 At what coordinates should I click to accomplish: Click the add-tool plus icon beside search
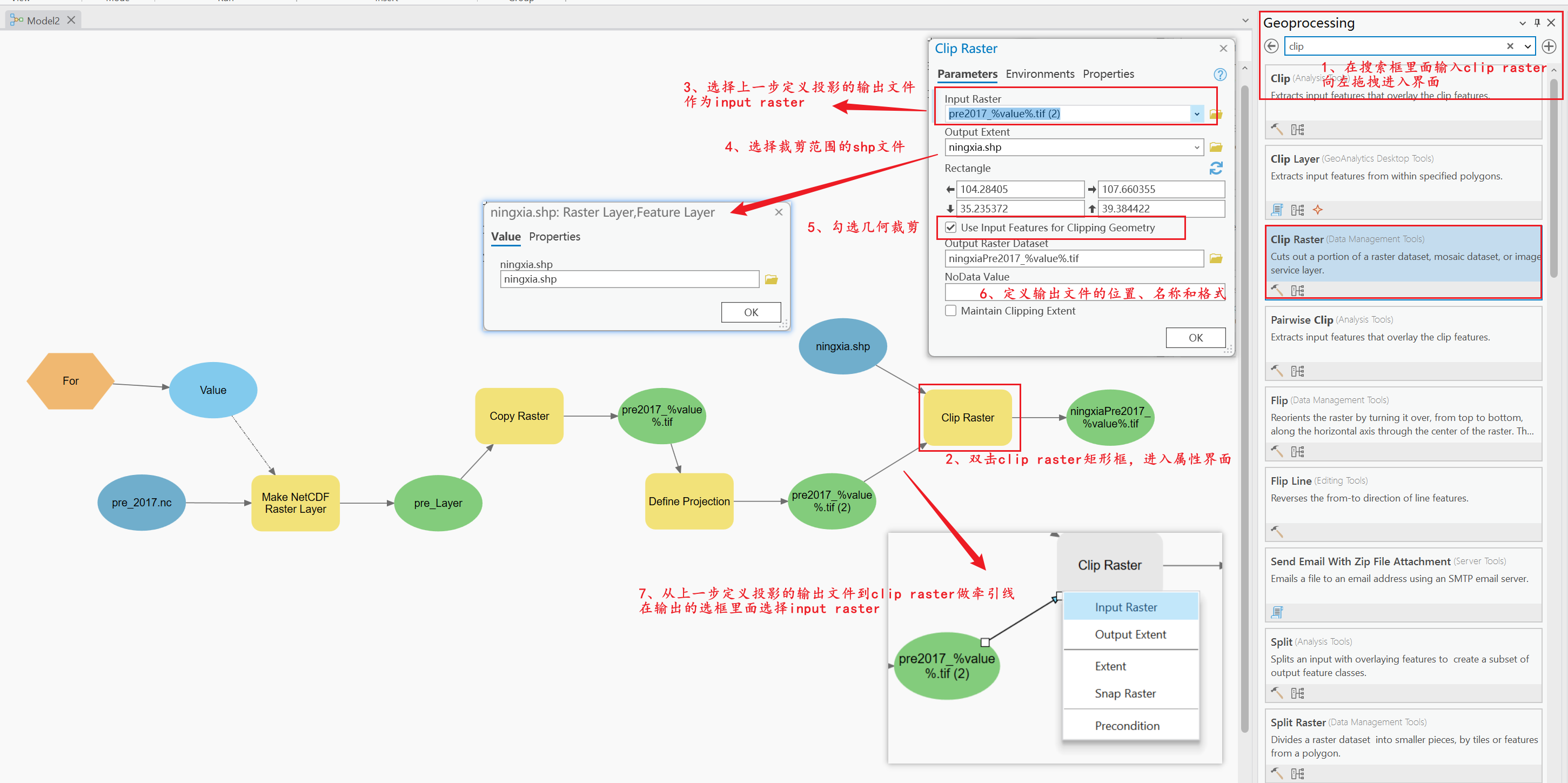1549,46
